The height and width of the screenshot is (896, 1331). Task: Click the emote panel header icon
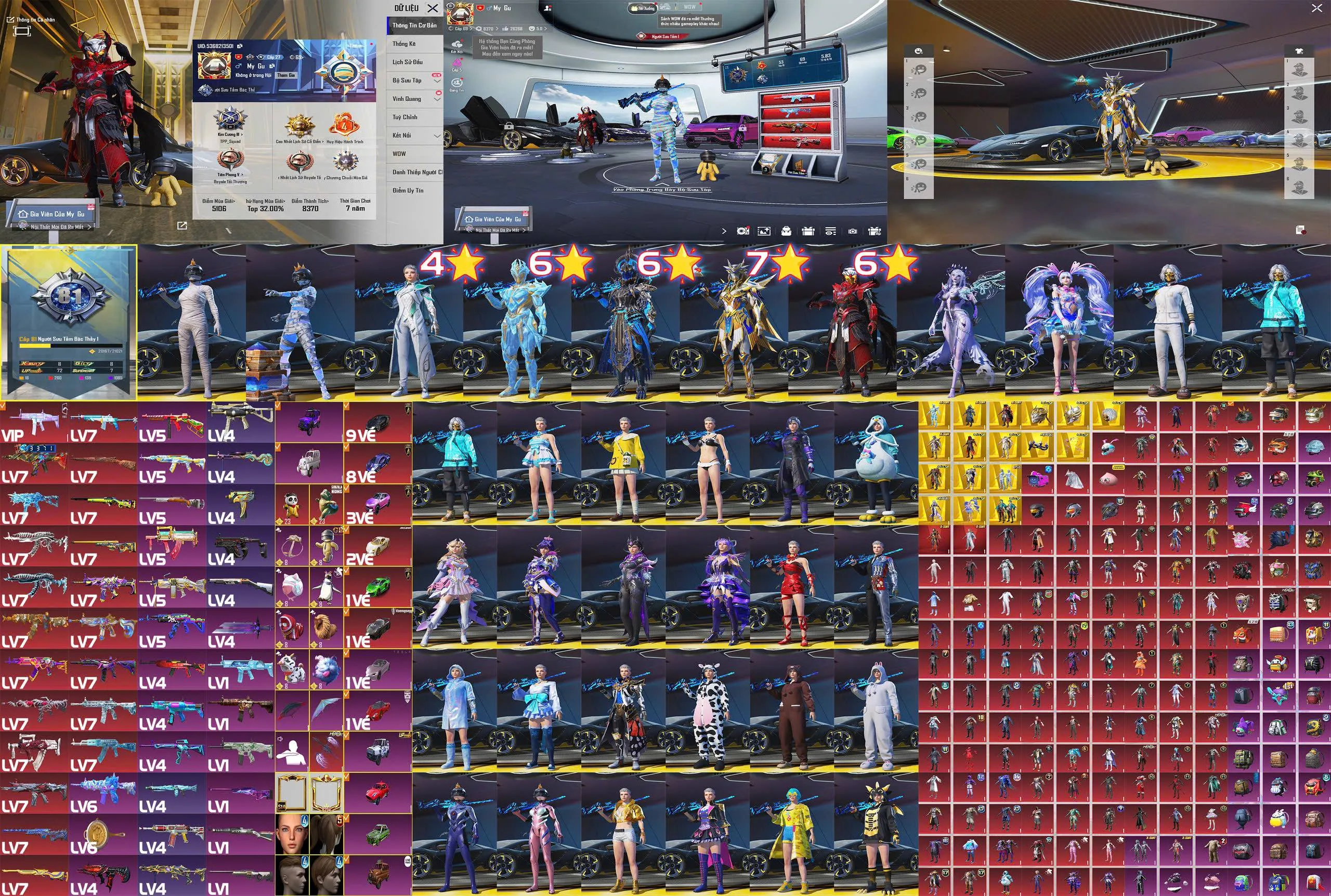pyautogui.click(x=918, y=51)
